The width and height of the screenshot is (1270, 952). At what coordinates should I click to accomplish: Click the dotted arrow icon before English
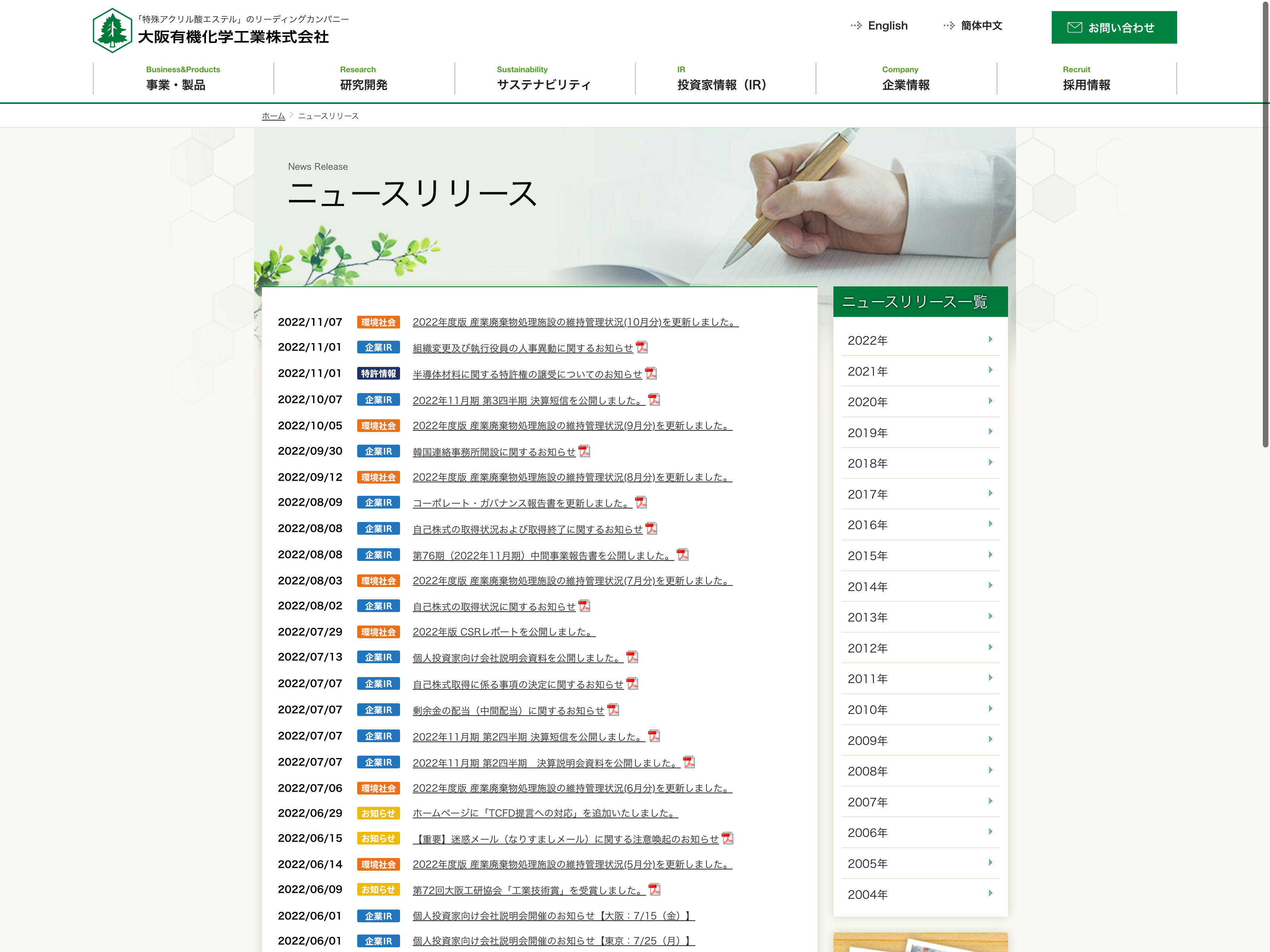(856, 26)
